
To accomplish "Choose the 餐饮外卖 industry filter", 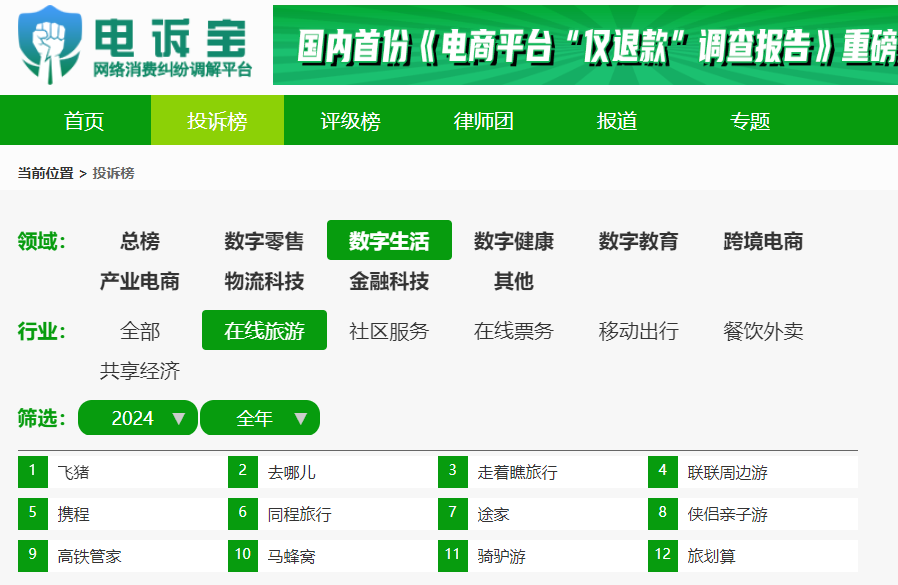I will pyautogui.click(x=763, y=331).
